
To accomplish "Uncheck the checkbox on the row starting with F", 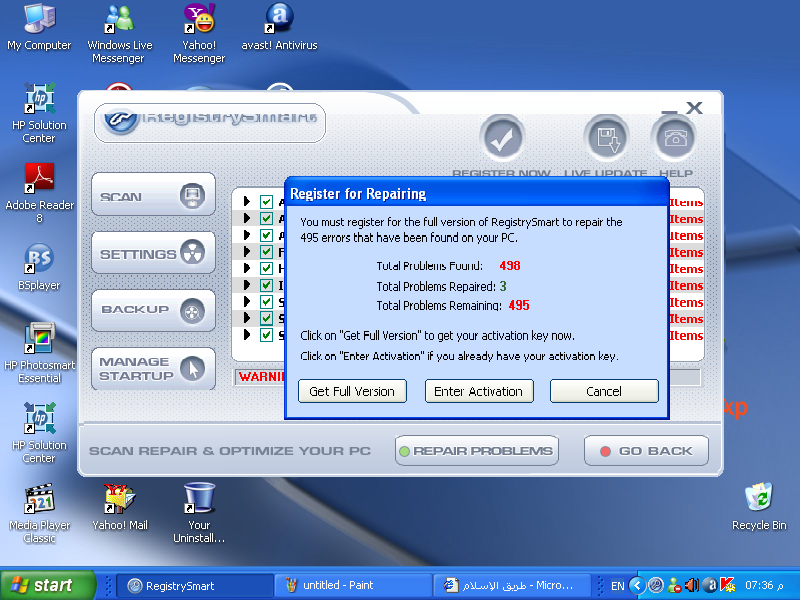I will pos(266,252).
